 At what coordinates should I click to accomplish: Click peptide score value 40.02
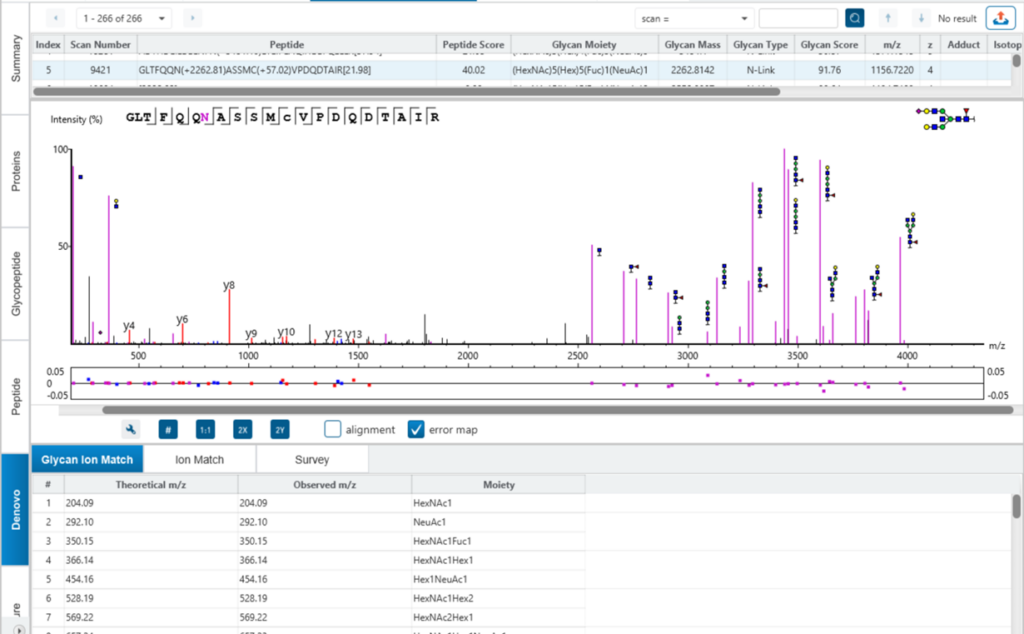coord(473,70)
